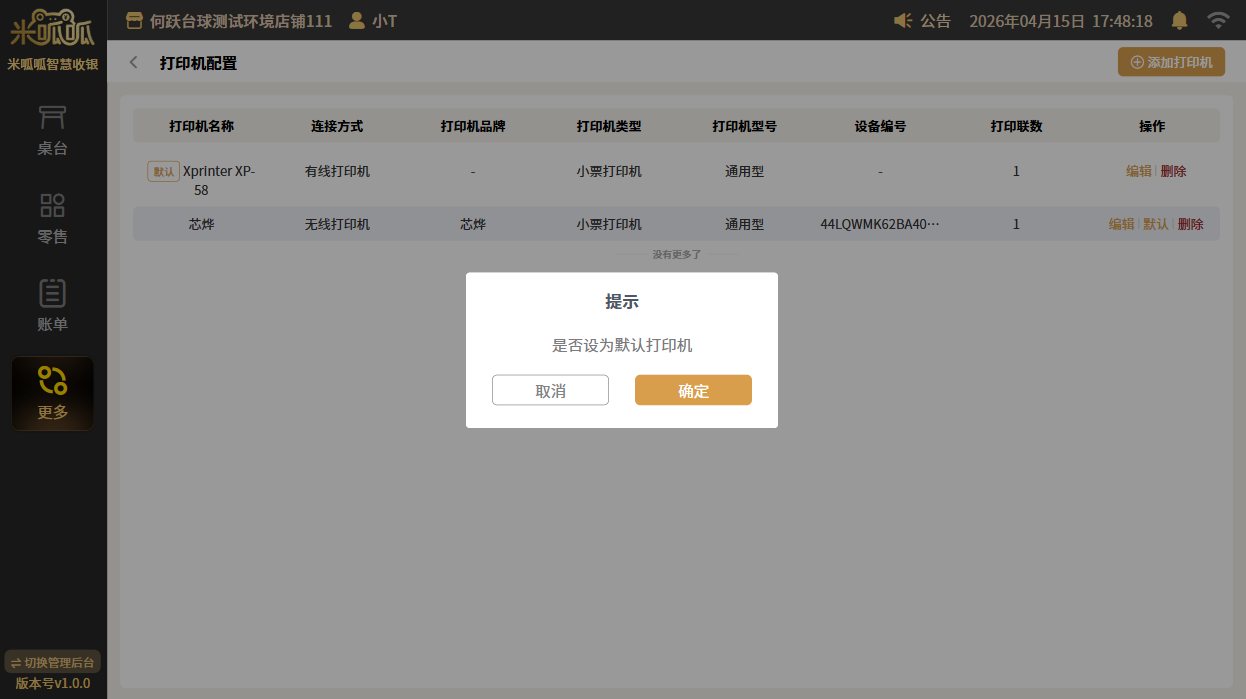
Task: Click 编辑 for the 芯烨 printer
Action: point(1121,224)
